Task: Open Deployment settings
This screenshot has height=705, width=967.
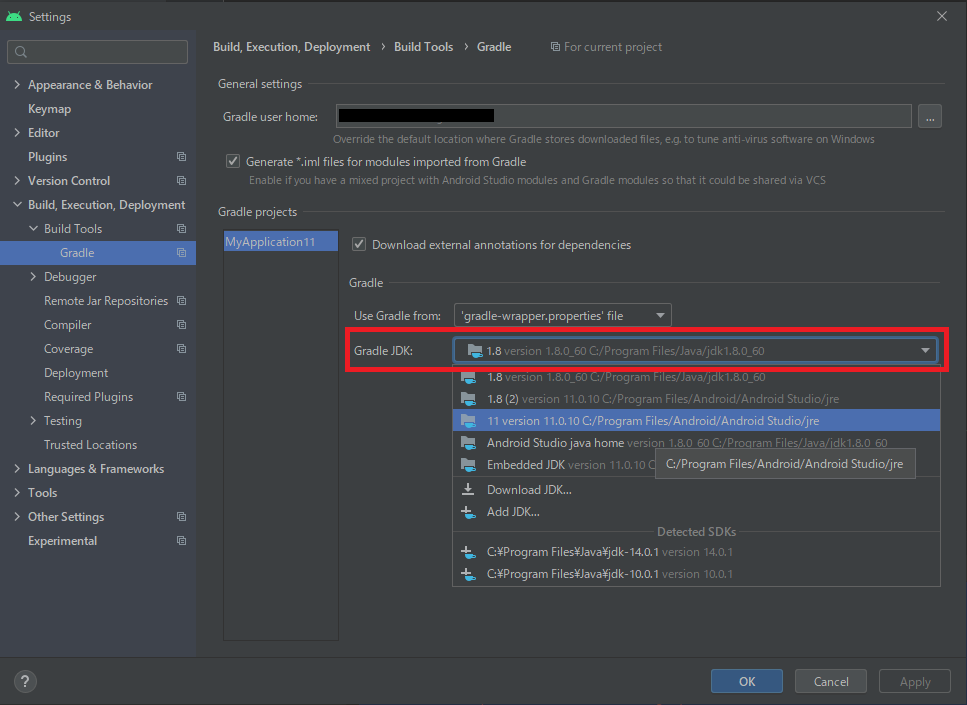Action: (76, 373)
